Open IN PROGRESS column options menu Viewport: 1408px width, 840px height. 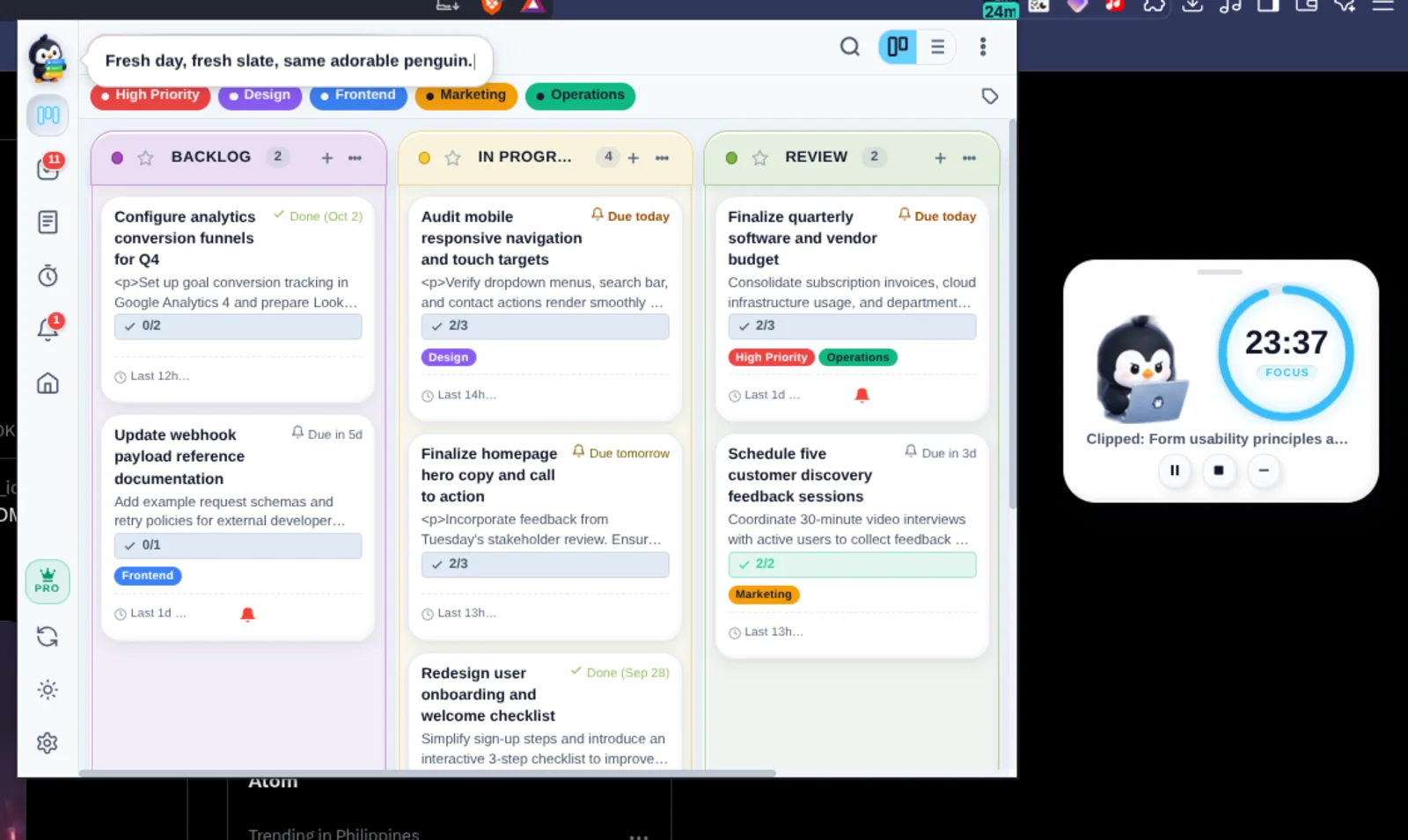[662, 157]
